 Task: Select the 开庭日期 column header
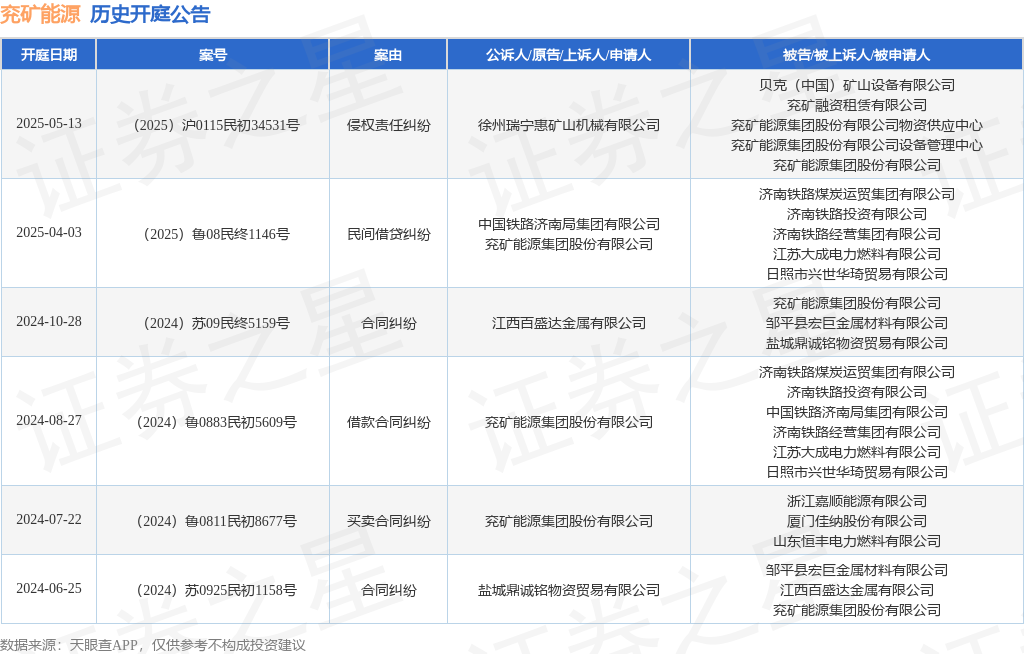49,55
